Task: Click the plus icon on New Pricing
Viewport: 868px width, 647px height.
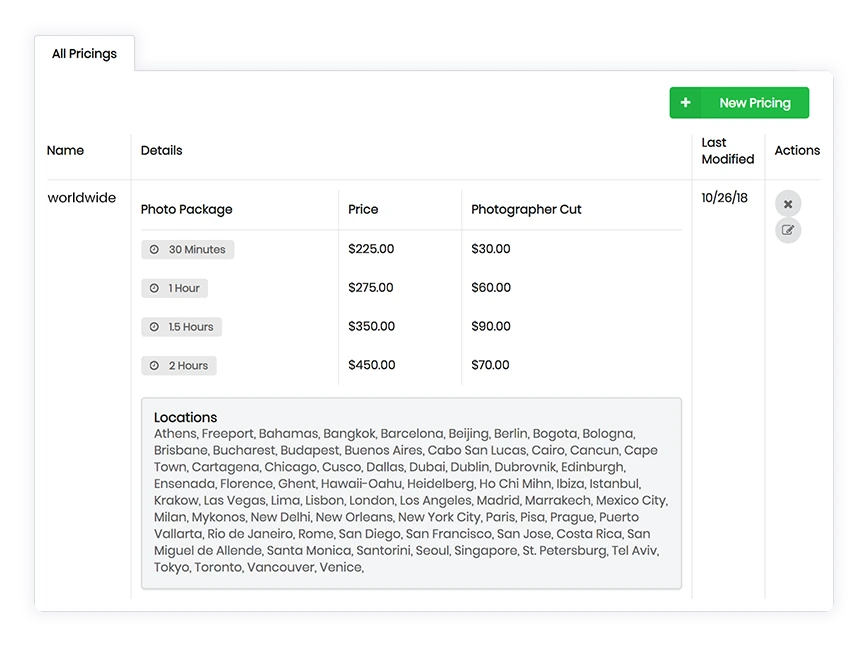Action: point(685,103)
